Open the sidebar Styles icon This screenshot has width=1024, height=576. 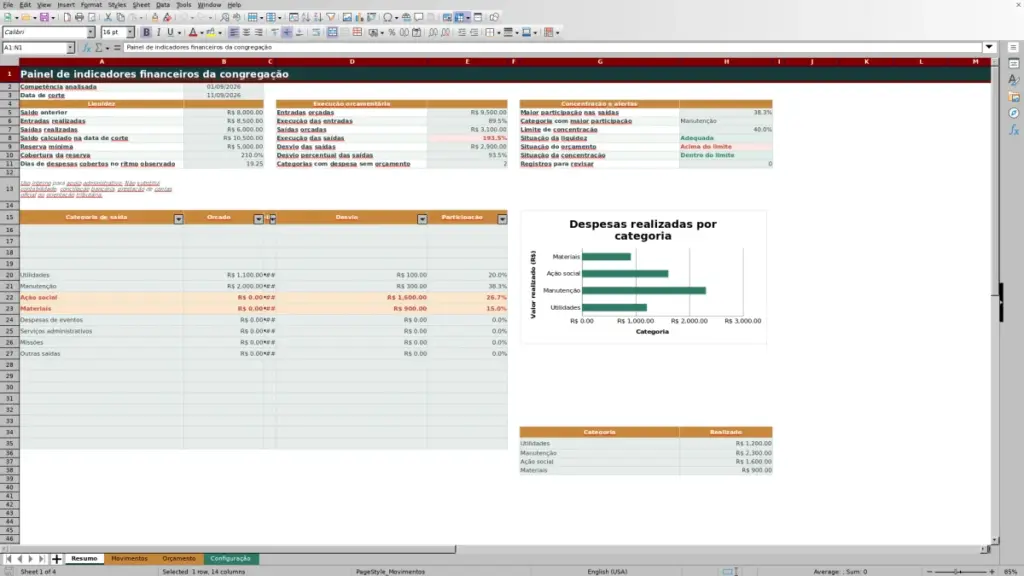[x=1013, y=80]
